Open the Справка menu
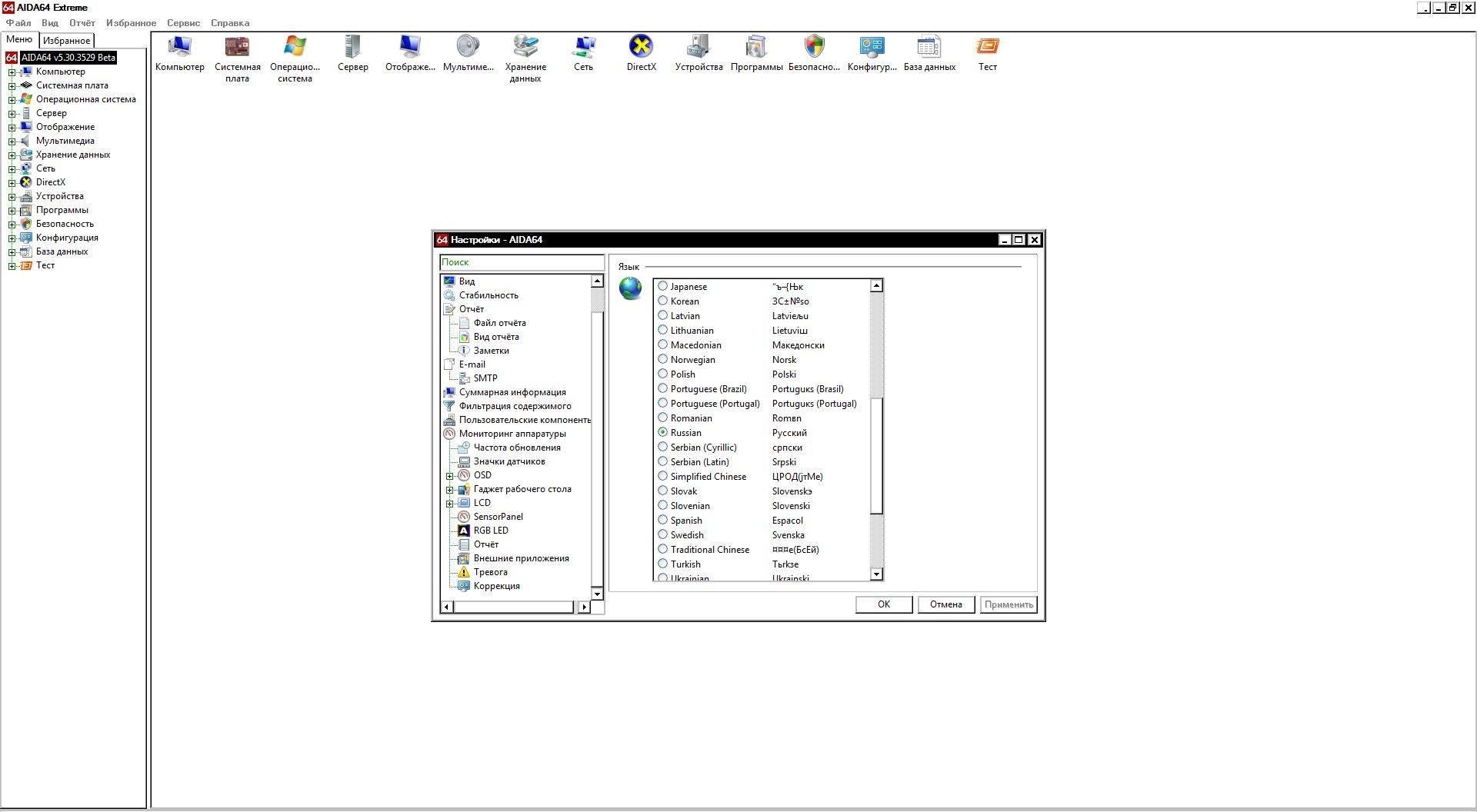 [x=230, y=23]
